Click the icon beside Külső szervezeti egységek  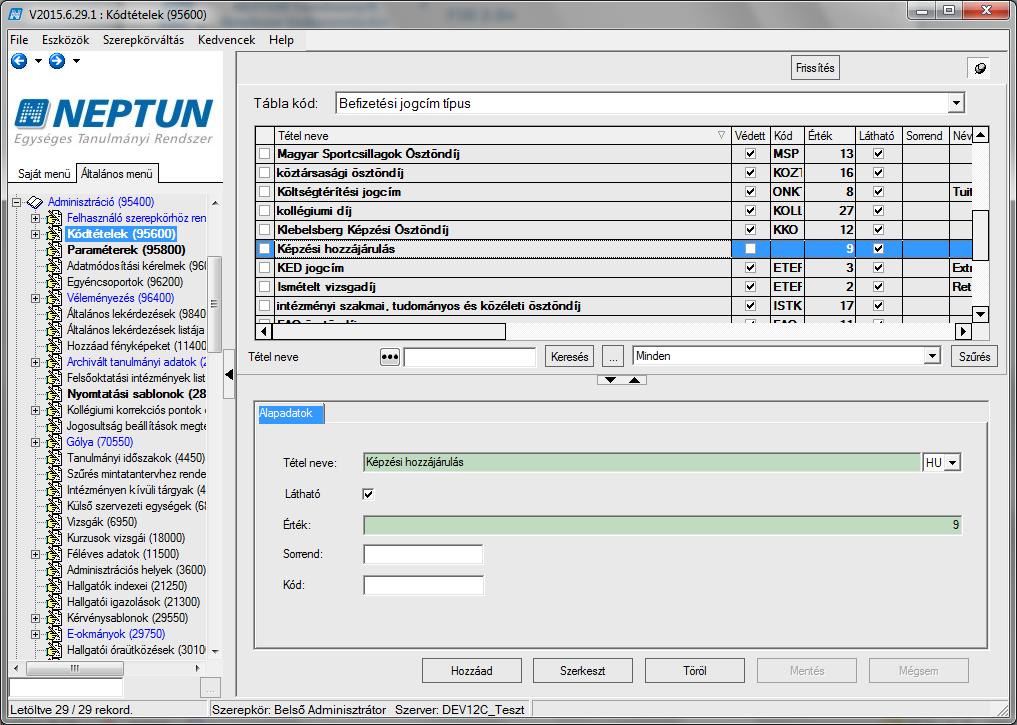pos(54,506)
